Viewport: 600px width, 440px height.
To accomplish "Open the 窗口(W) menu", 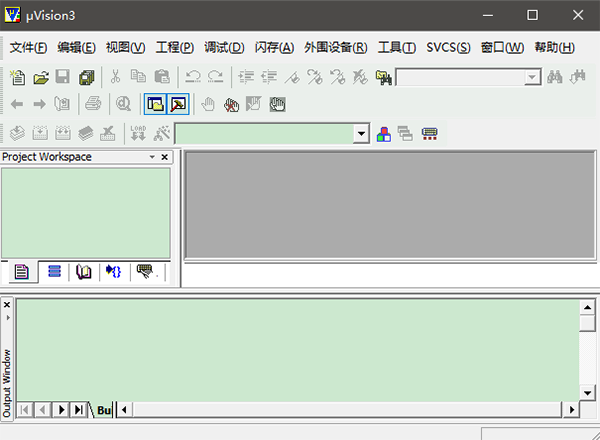I will pos(502,47).
